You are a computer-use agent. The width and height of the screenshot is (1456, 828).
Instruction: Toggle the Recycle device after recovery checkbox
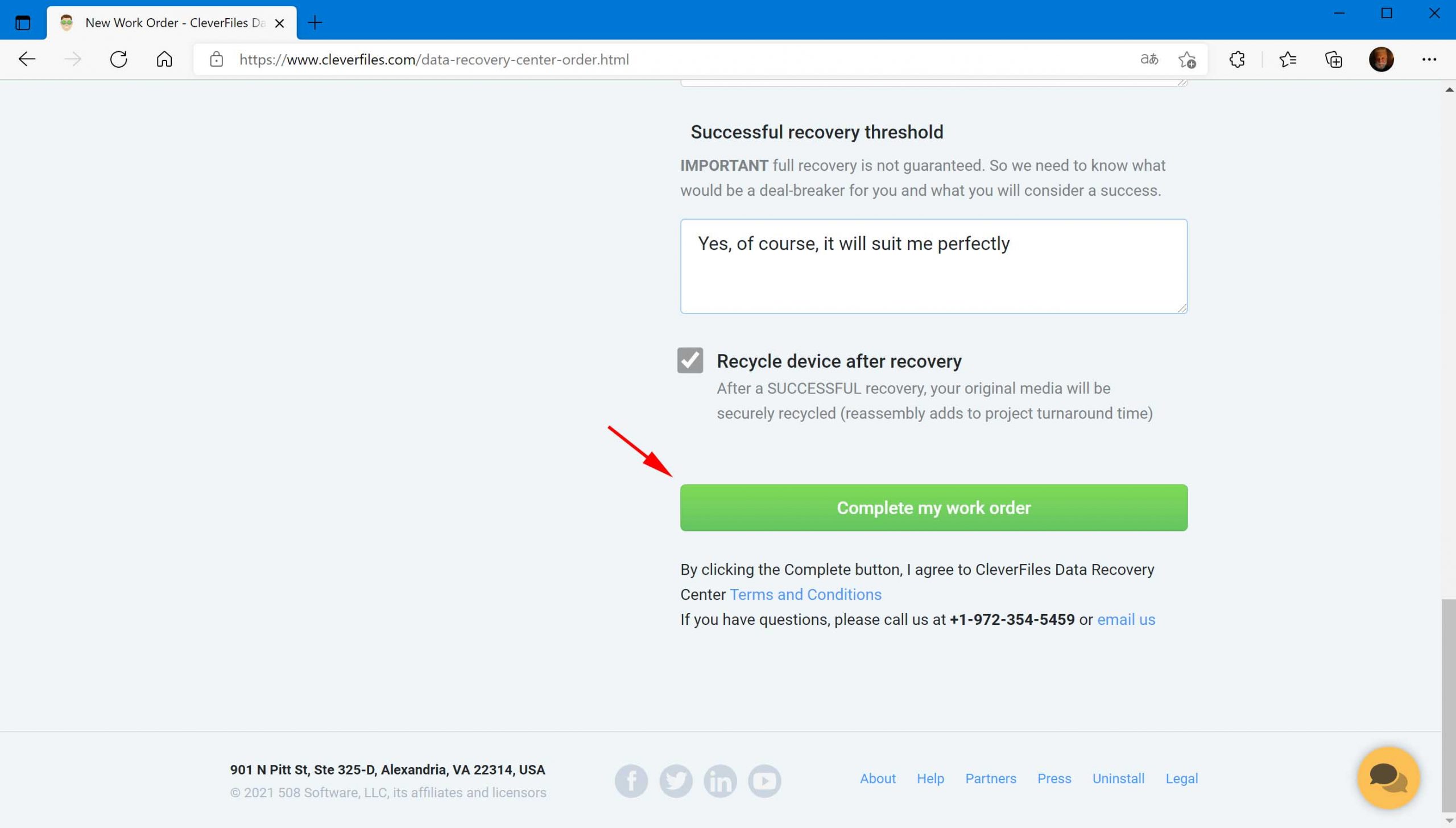pyautogui.click(x=691, y=360)
